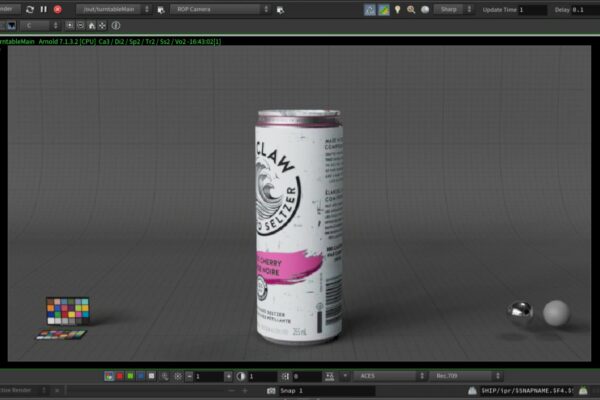Image resolution: width=600 pixels, height=400 pixels.
Task: Open the C image plane dropdown
Action: click(x=40, y=26)
